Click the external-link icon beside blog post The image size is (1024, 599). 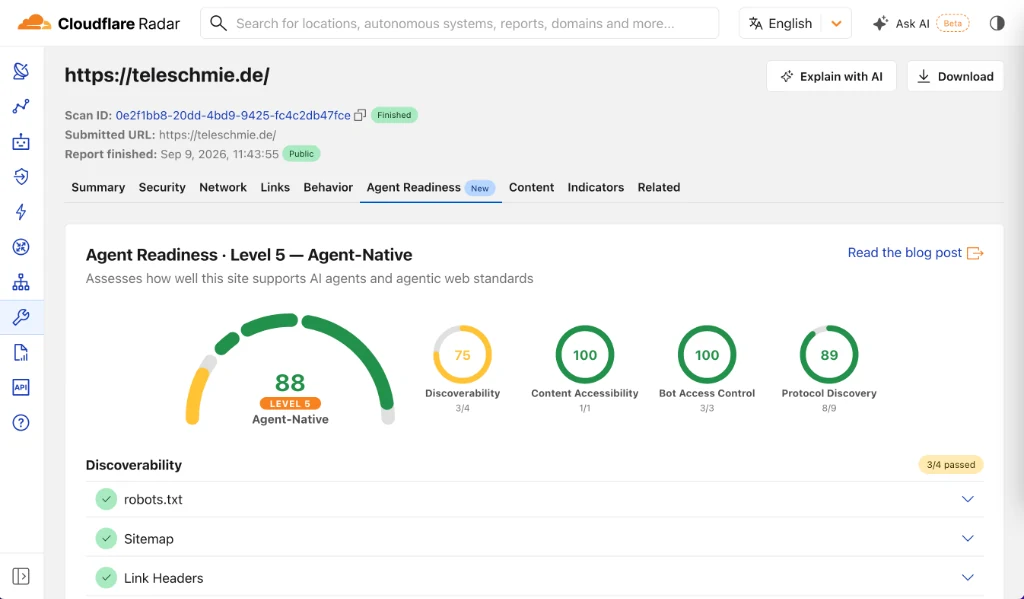[975, 253]
